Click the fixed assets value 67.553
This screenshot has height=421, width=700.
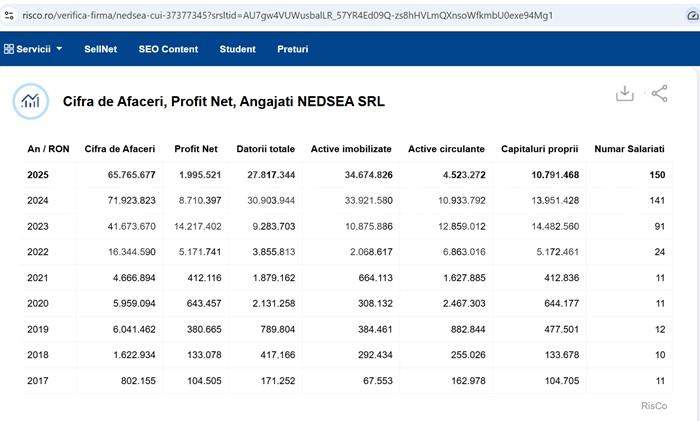pyautogui.click(x=378, y=380)
